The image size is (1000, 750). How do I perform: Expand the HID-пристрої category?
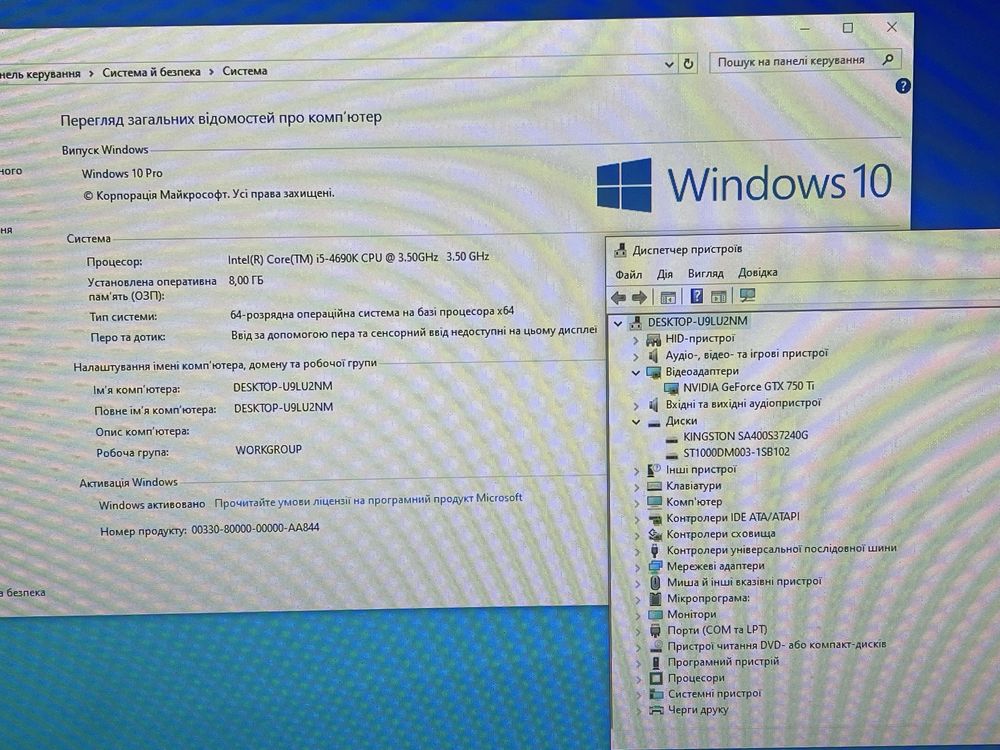635,340
